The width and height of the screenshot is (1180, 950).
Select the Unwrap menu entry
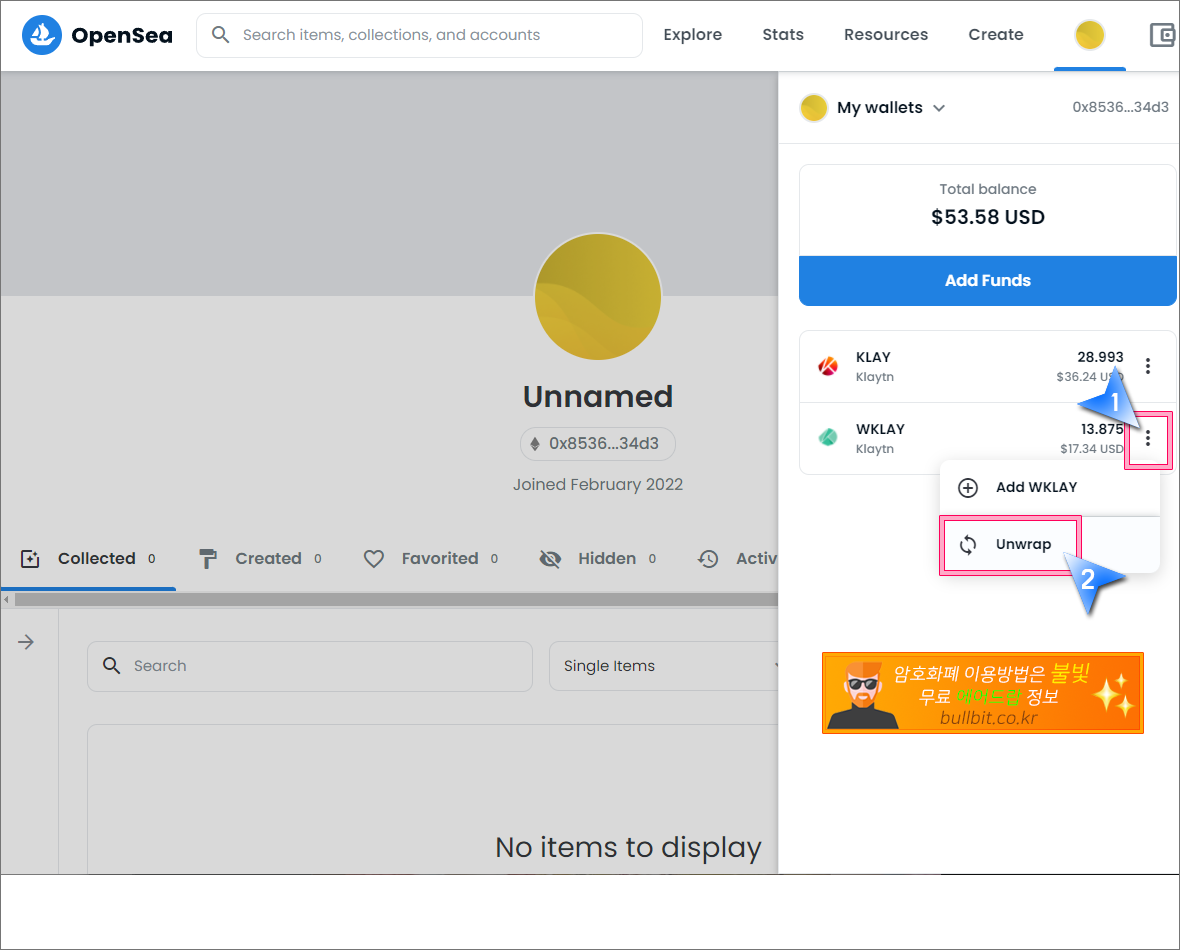1050,545
